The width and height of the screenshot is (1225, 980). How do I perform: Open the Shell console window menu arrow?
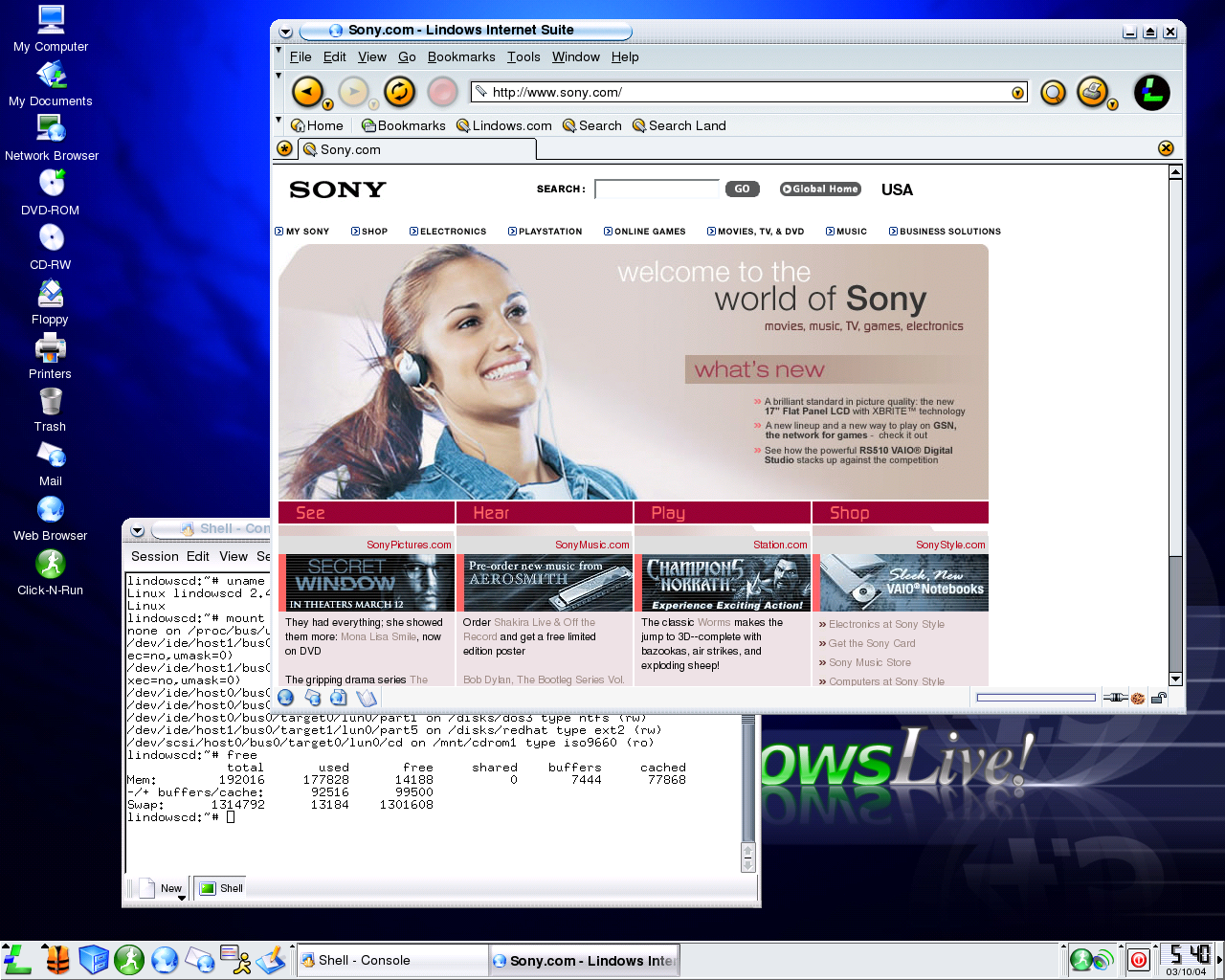click(137, 530)
